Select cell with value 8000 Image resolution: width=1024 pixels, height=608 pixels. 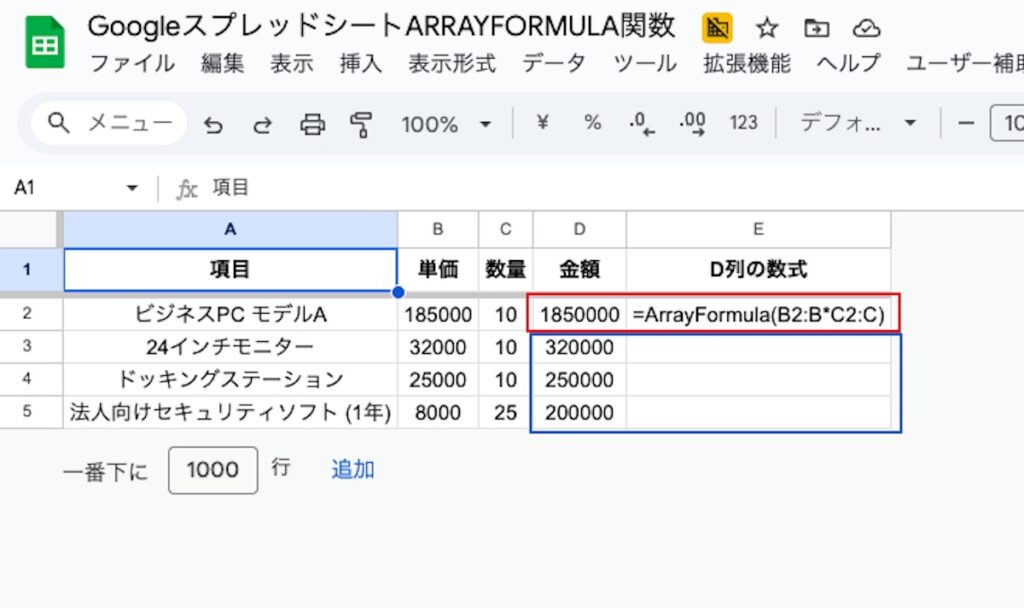point(438,412)
